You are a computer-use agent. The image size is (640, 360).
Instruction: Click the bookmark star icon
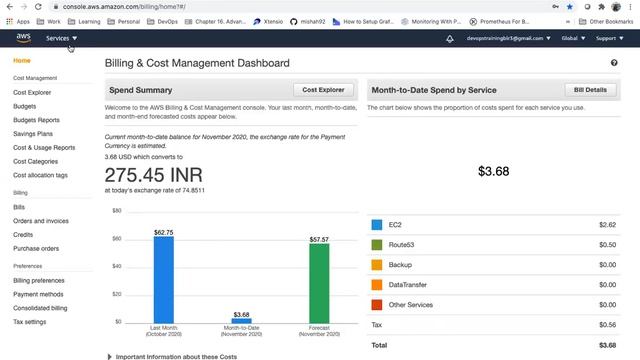570,7
